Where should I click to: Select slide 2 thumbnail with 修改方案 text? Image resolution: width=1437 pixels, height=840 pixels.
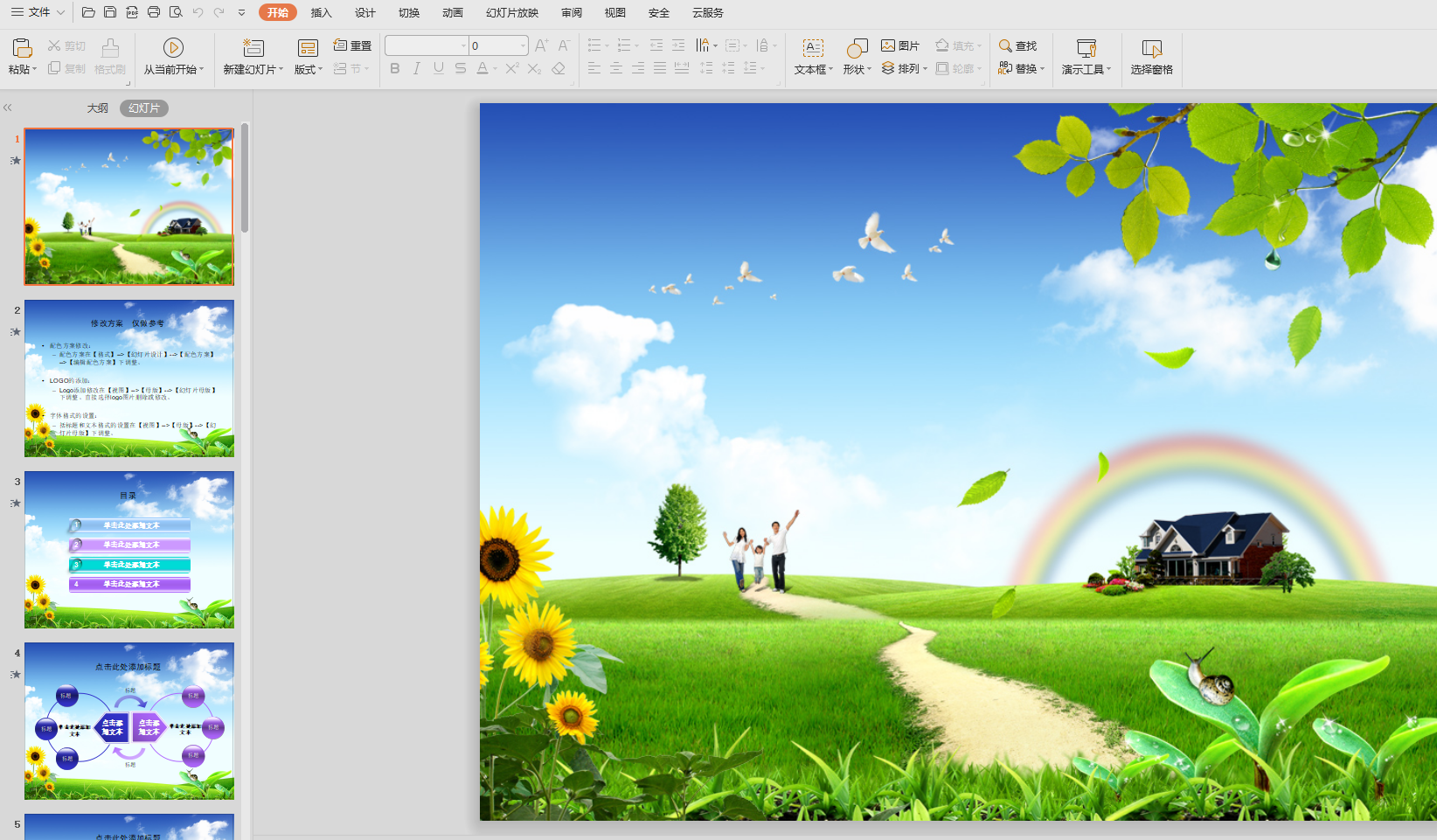pos(129,378)
